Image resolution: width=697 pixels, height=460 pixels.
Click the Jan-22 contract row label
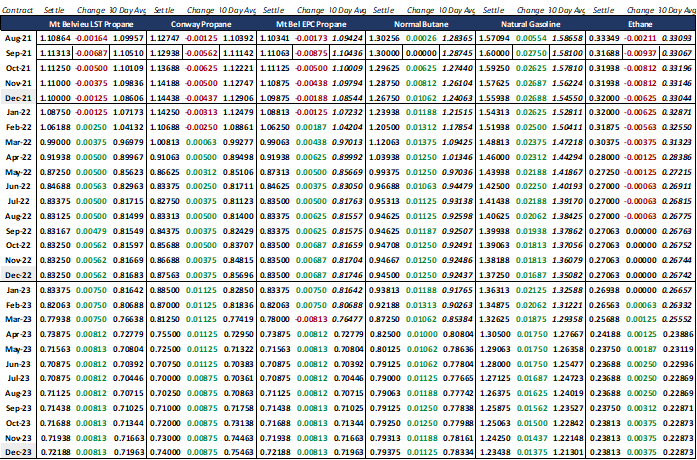point(18,112)
